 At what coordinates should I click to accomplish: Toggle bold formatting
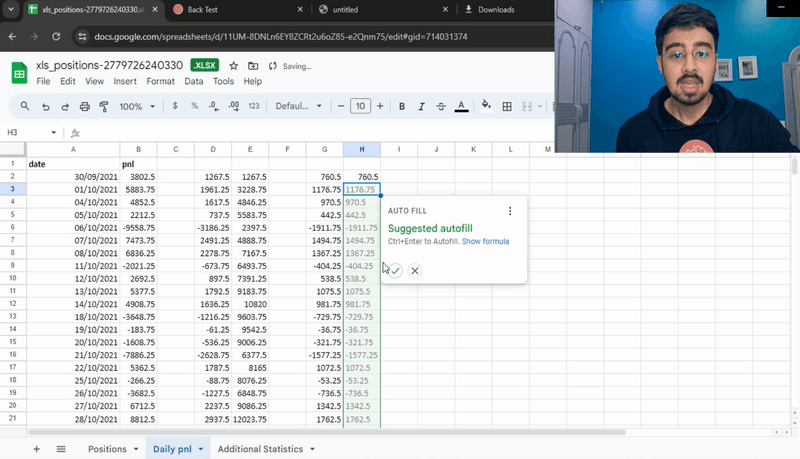pyautogui.click(x=402, y=106)
